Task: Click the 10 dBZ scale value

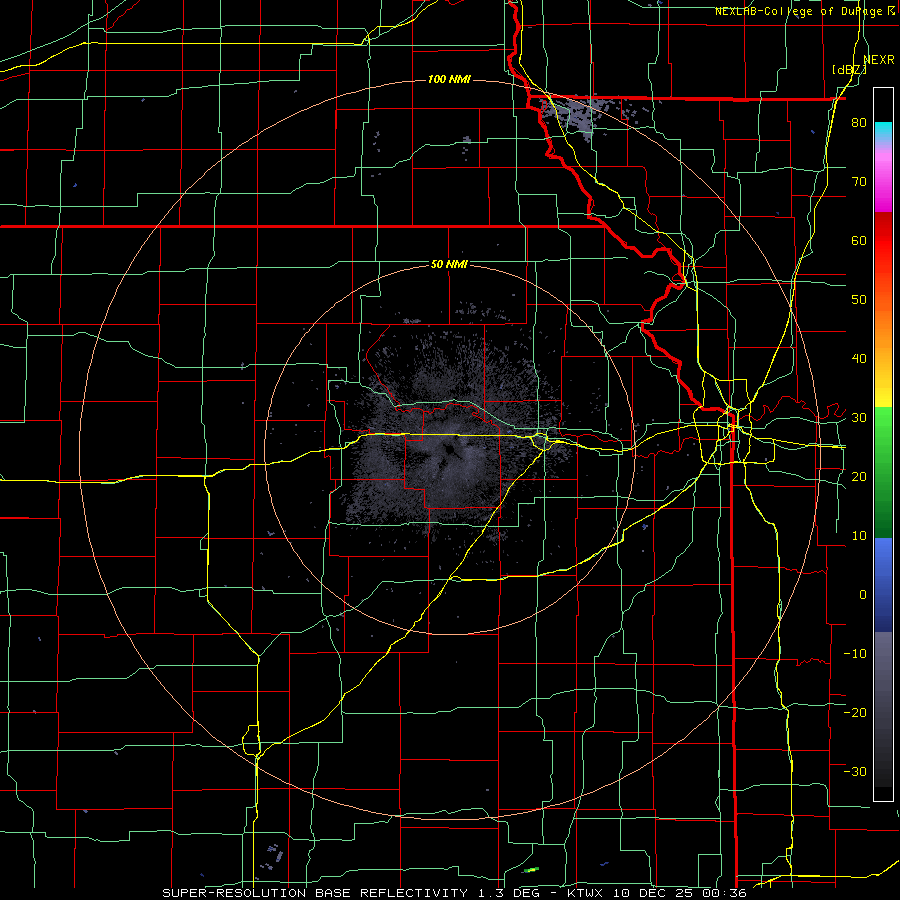Action: point(859,536)
